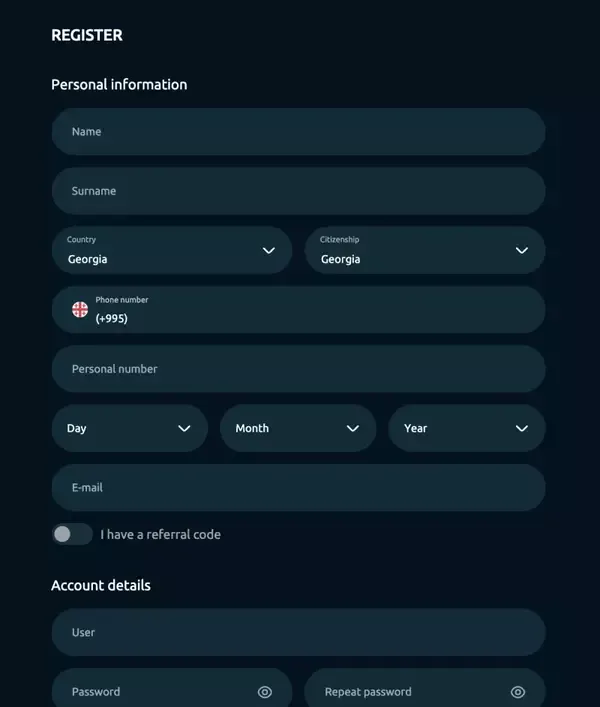Click the Password input field

point(155,692)
